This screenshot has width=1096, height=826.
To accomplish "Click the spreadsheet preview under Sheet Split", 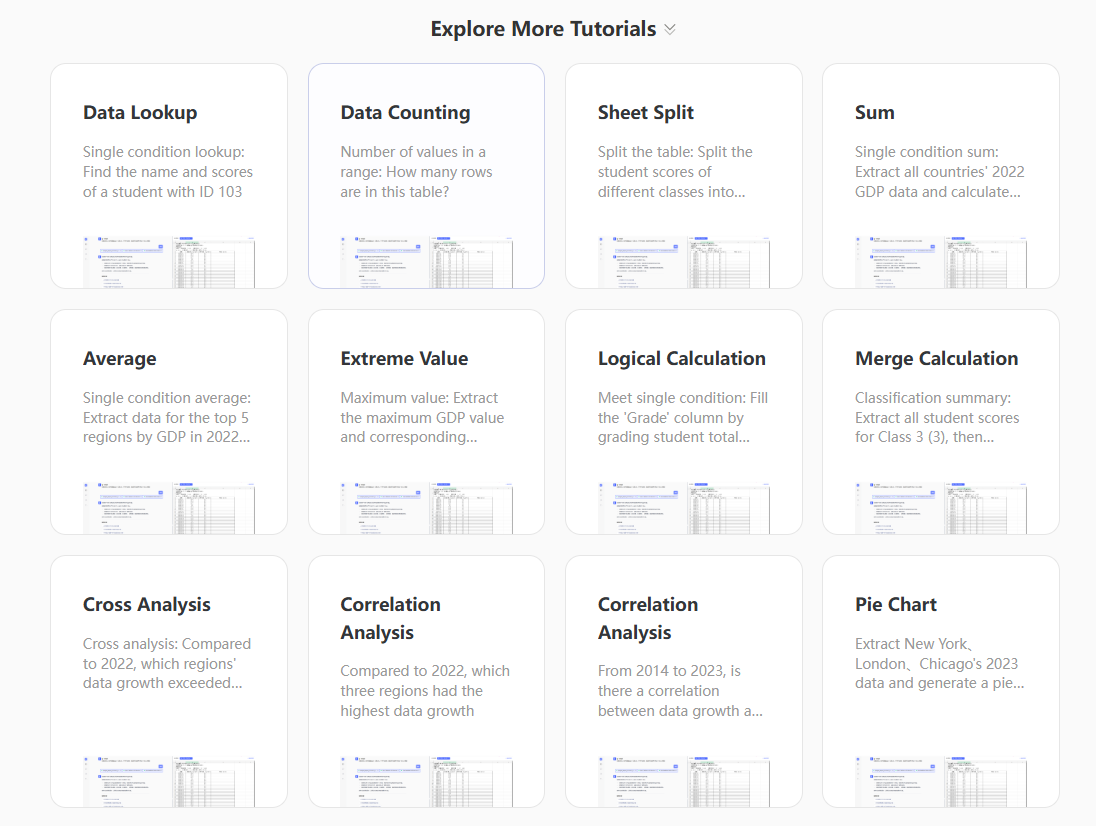I will click(683, 262).
